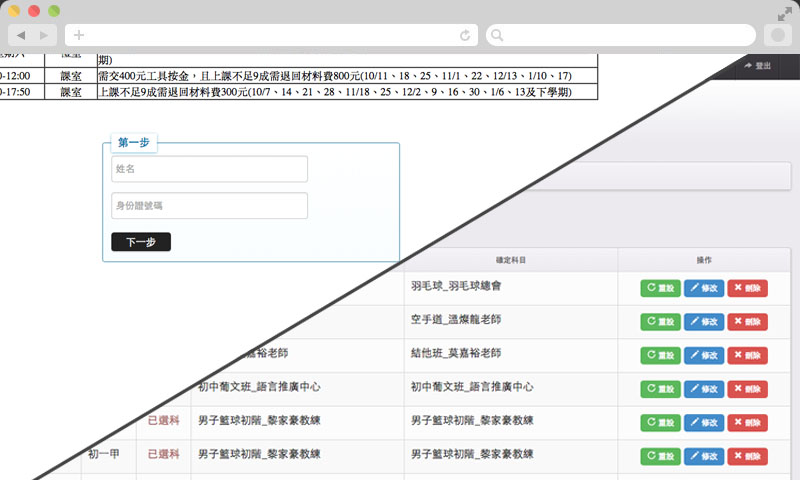Click the browser search field with magnifier
Viewport: 800px width, 480px height.
pyautogui.click(x=620, y=35)
